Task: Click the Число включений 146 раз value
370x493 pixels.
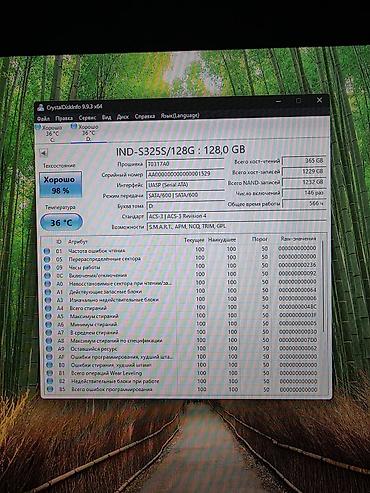Action: click(304, 193)
